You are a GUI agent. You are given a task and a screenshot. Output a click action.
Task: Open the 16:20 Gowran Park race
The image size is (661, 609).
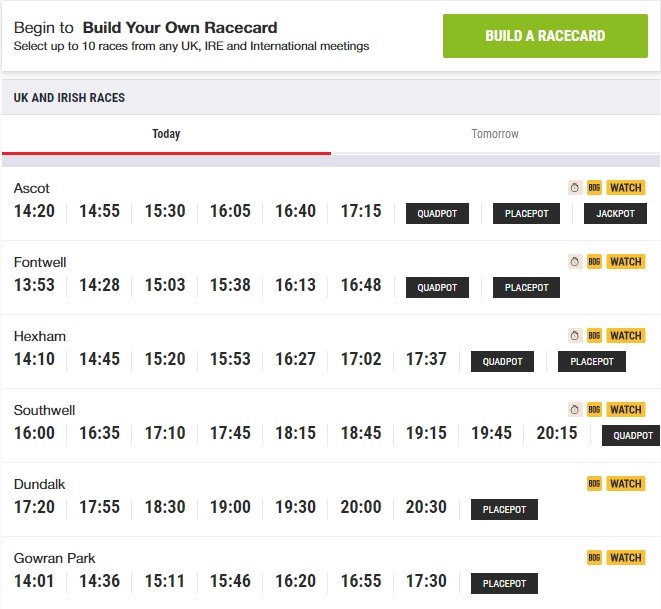click(x=295, y=582)
